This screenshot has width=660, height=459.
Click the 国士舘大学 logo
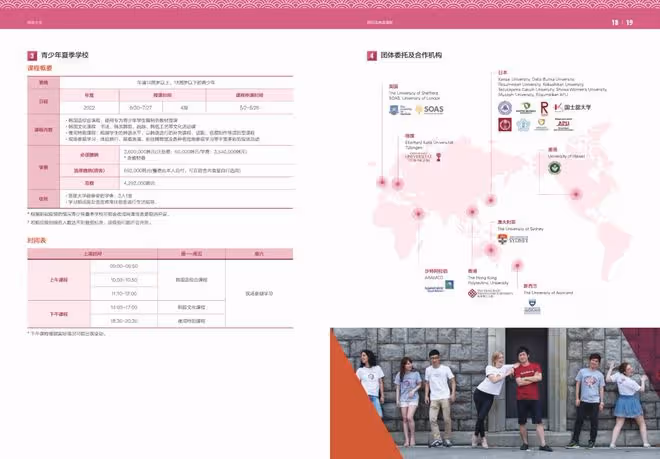coord(572,108)
